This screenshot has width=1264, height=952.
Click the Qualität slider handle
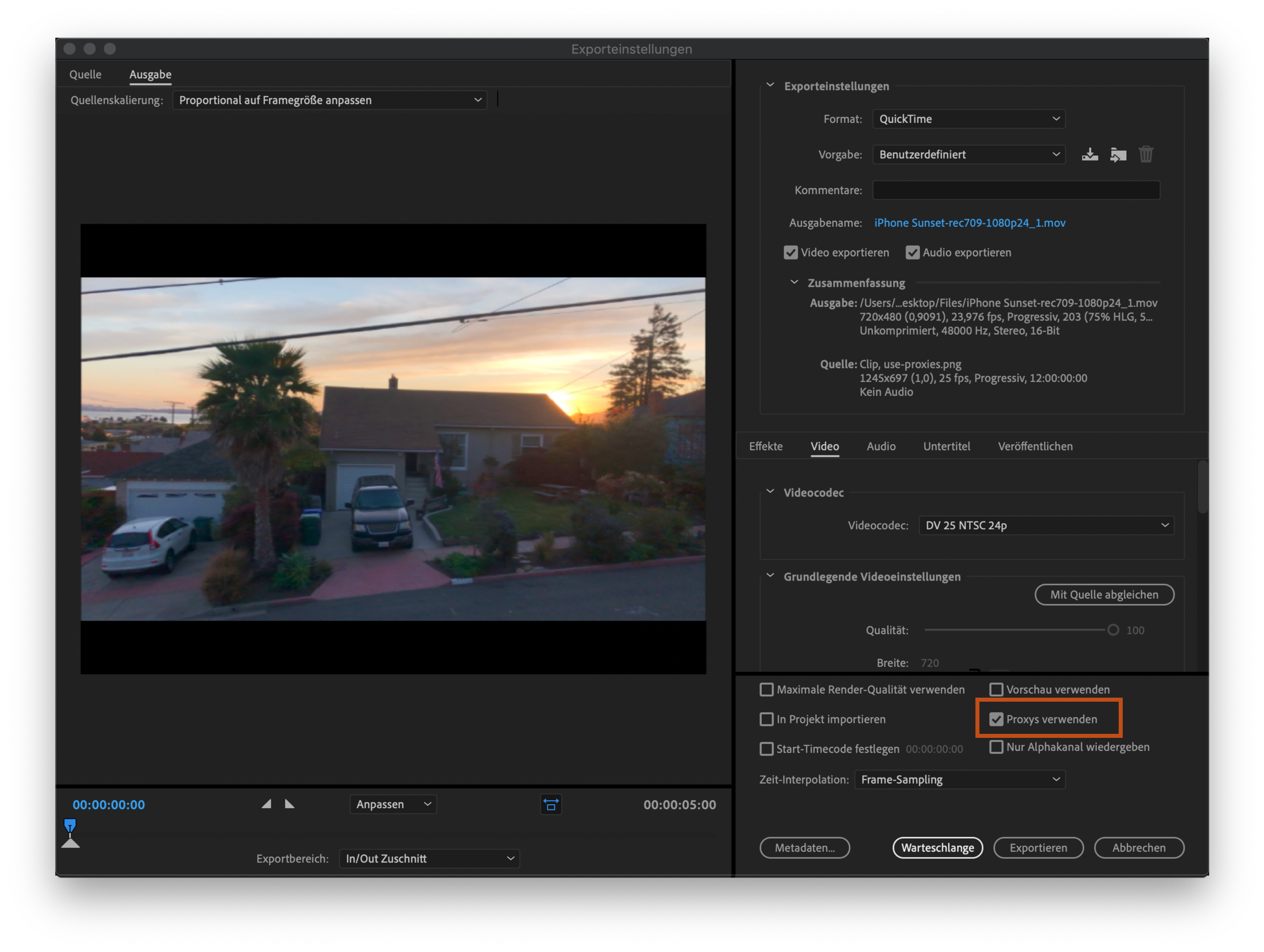(x=1113, y=630)
